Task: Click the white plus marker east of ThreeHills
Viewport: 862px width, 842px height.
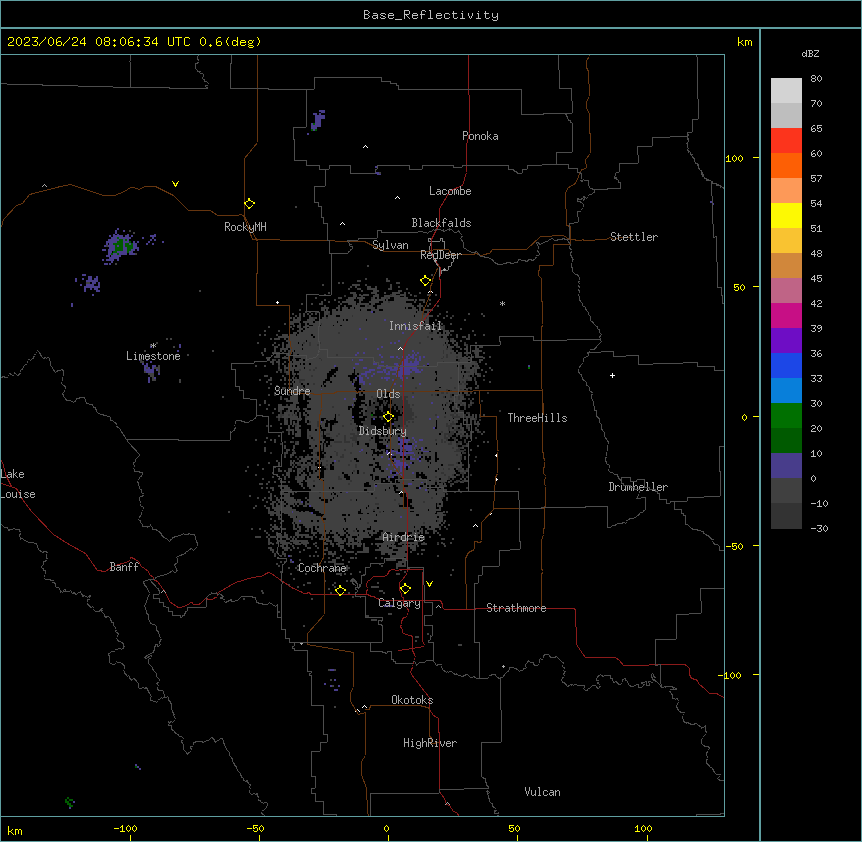Action: tap(612, 375)
